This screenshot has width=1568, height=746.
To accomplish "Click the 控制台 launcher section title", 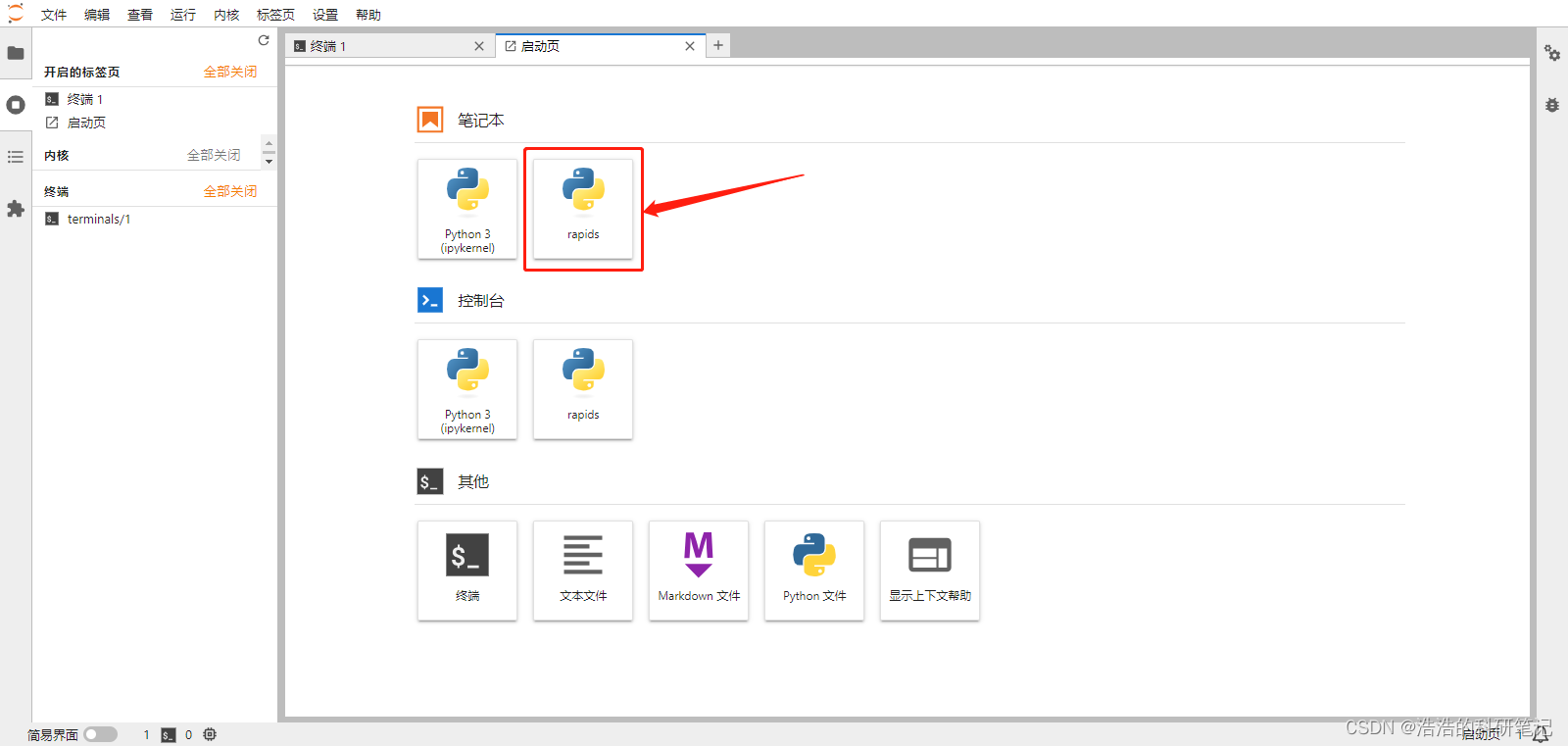I will [481, 300].
